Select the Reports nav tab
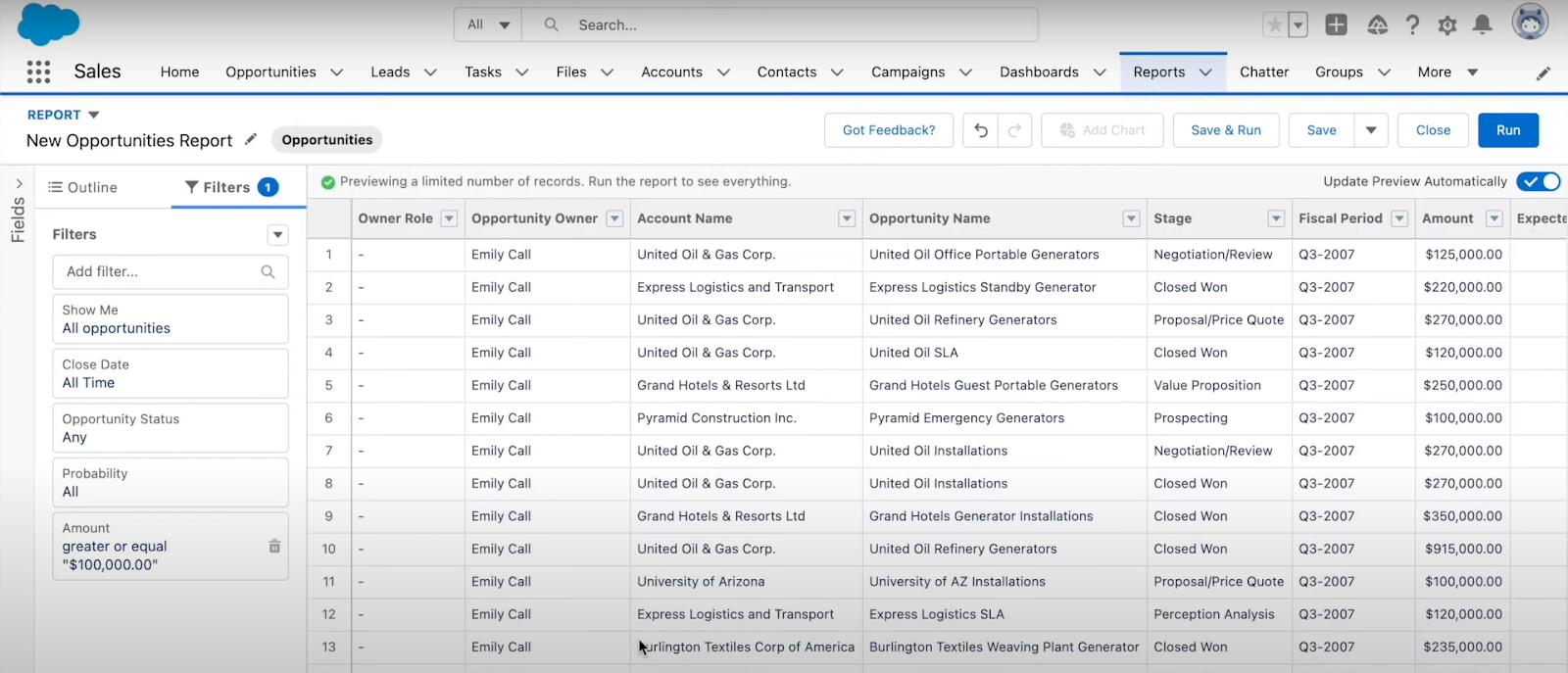The image size is (1568, 673). [x=1159, y=72]
